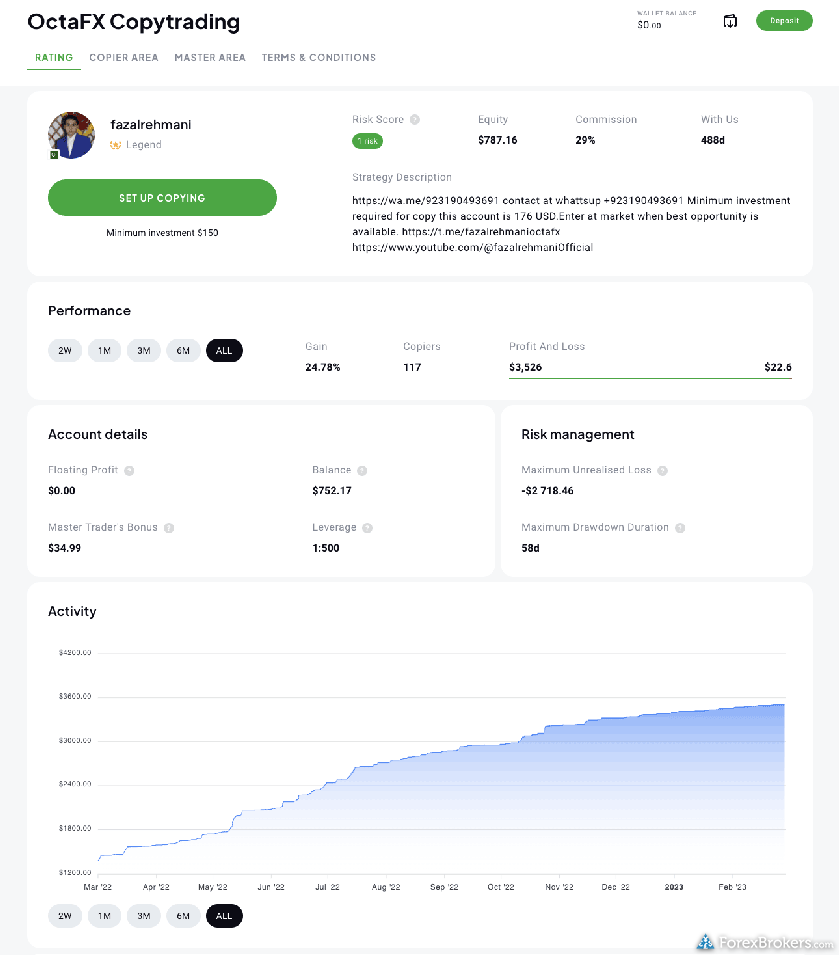Choose ALL range below the Activity chart

point(224,916)
